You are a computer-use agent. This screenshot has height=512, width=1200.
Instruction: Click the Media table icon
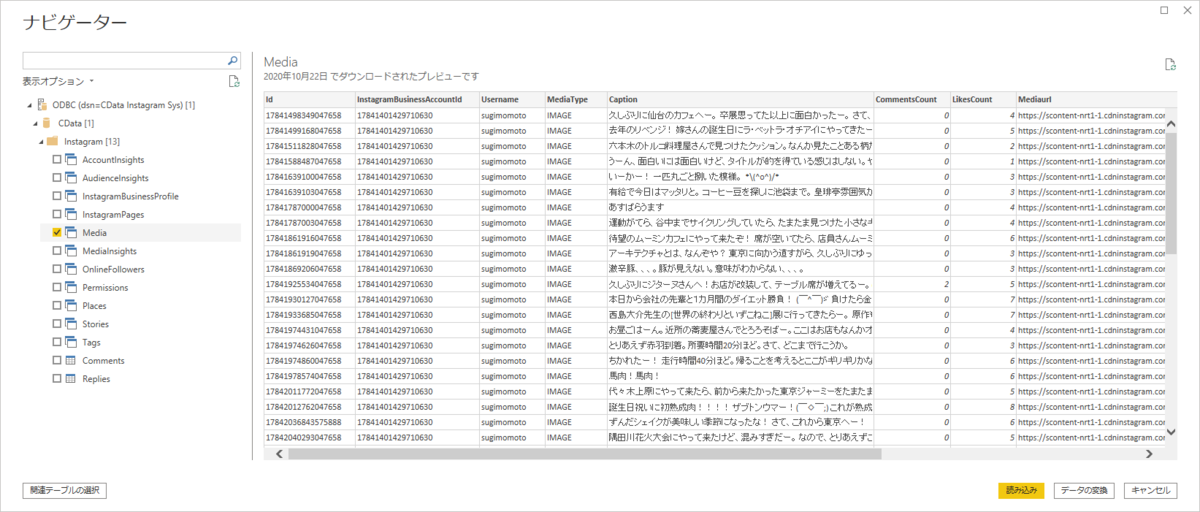(x=72, y=233)
